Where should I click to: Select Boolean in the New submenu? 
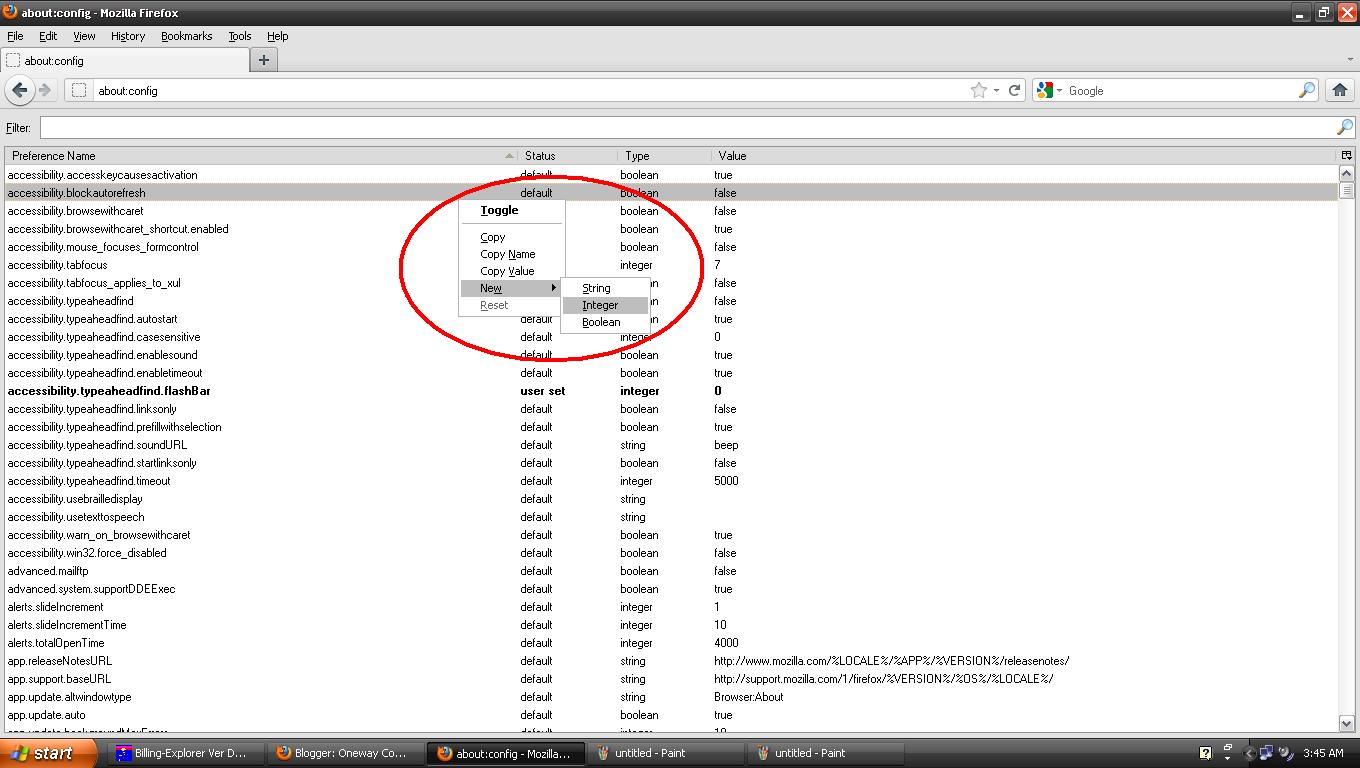pyautogui.click(x=605, y=322)
